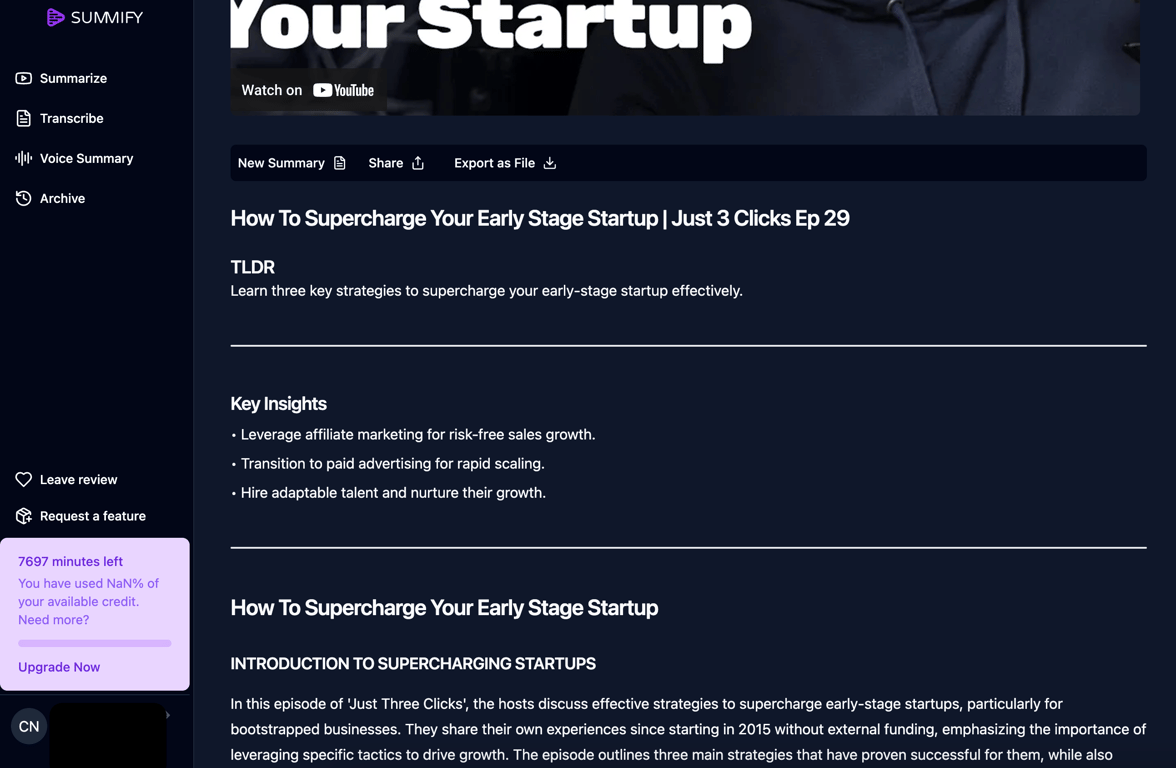Click the credit usage progress bar

[x=94, y=643]
